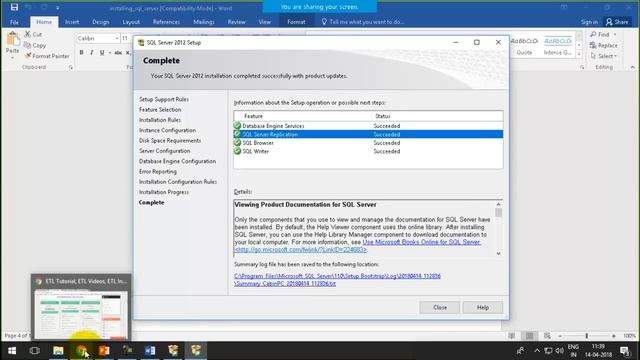Viewport: 640px width, 360px height.
Task: Click the zoom in plus button
Action: [613, 336]
